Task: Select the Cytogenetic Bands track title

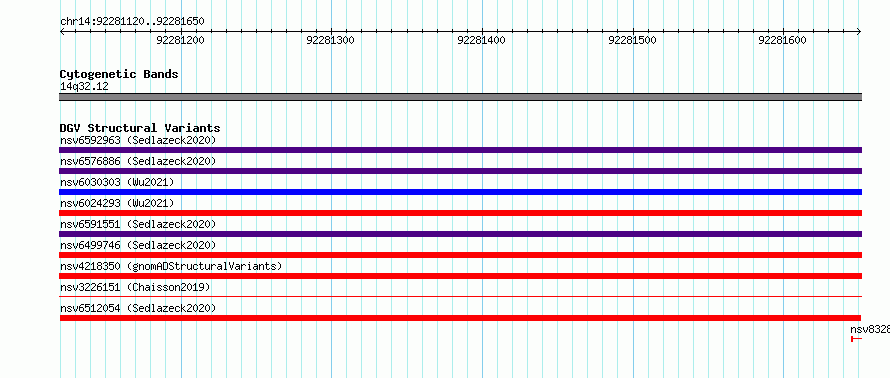Action: 119,74
